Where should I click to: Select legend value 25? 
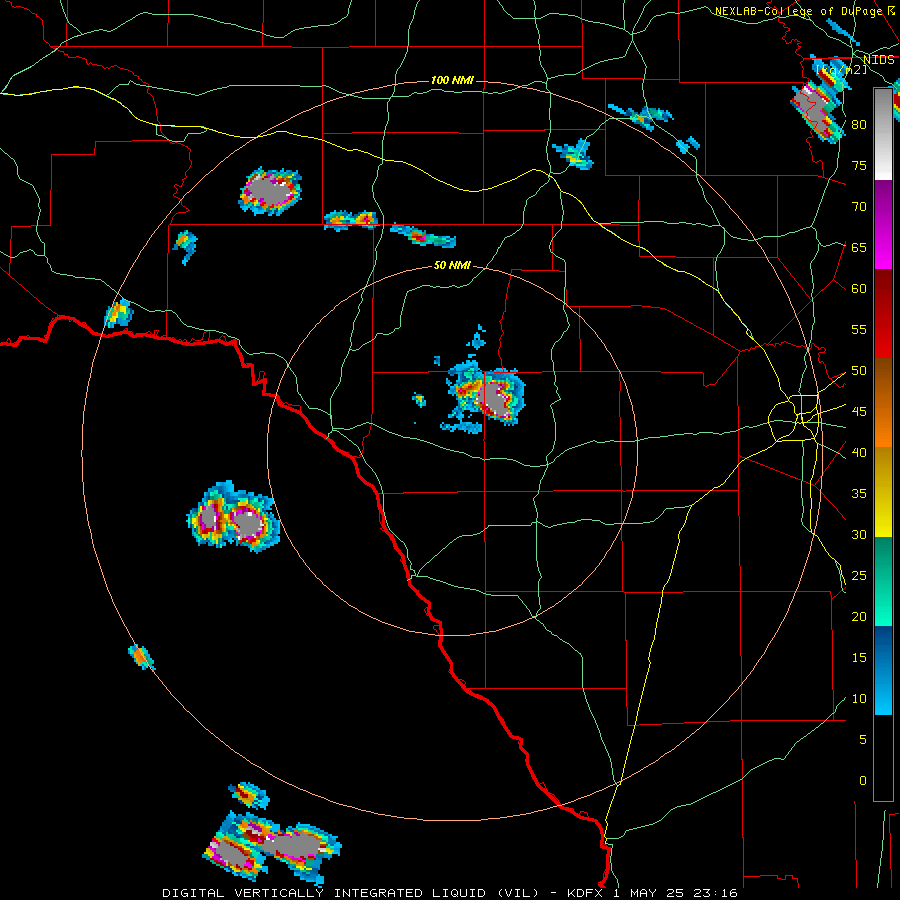[x=859, y=576]
